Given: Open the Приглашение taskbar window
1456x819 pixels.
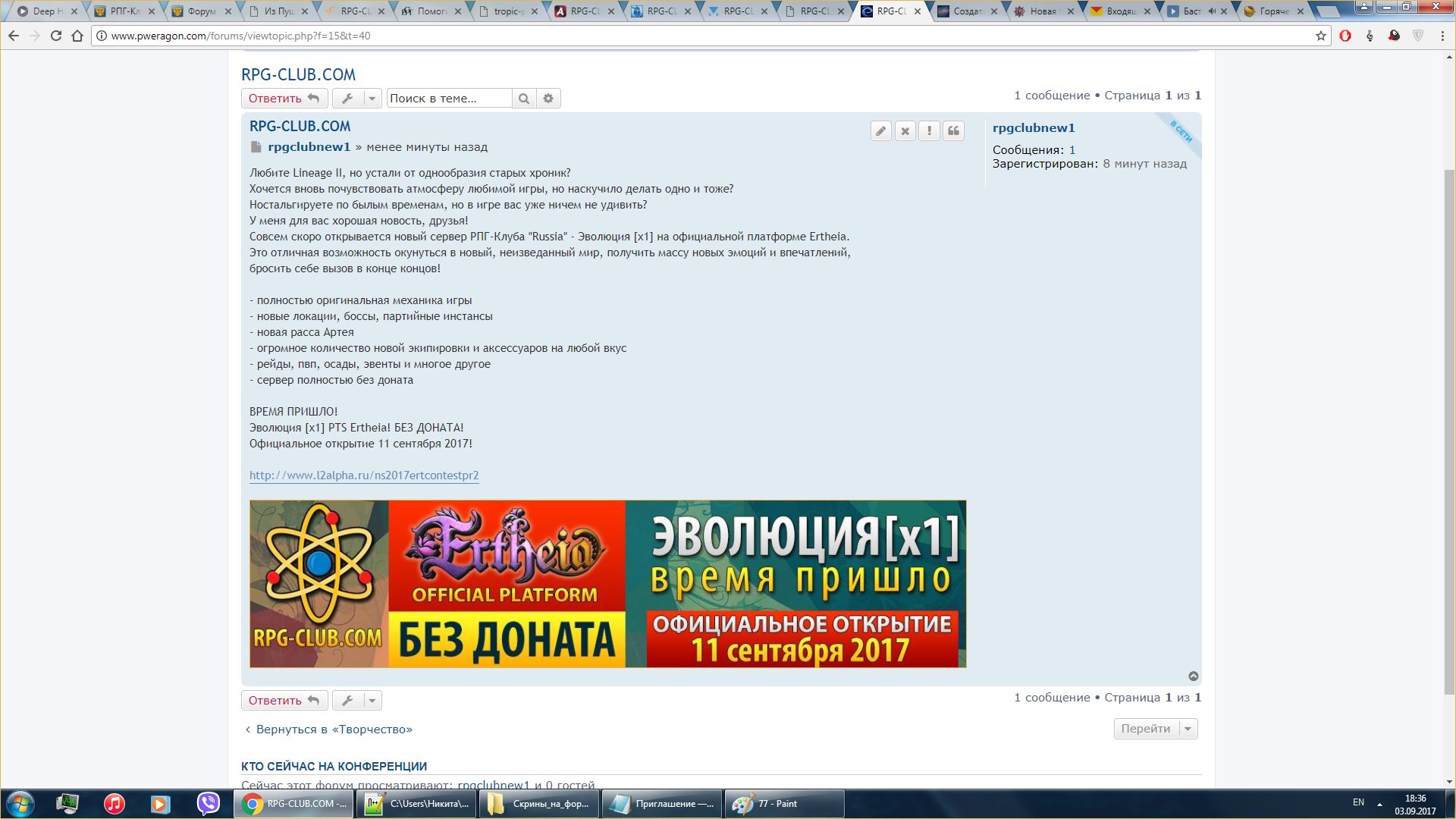Looking at the screenshot, I should click(661, 804).
